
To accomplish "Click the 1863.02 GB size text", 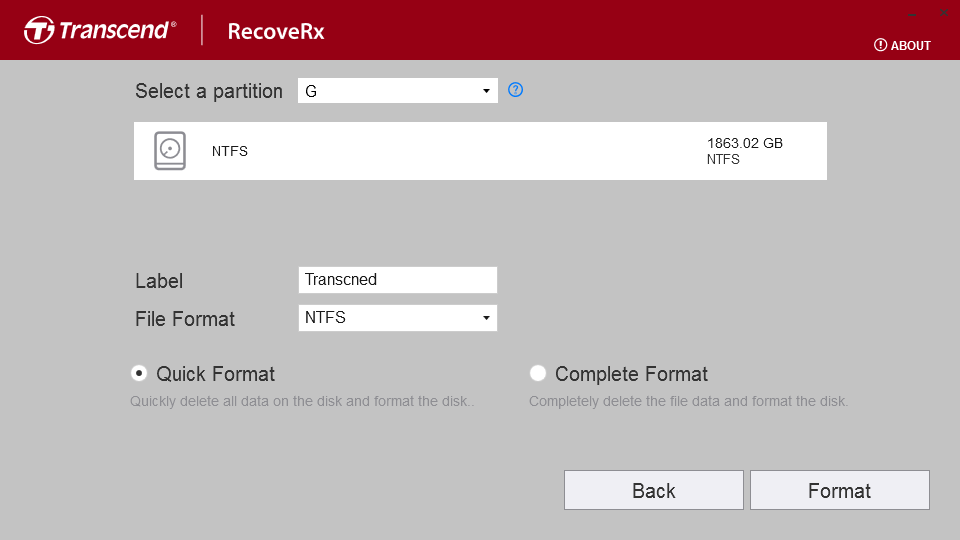I will pyautogui.click(x=744, y=143).
